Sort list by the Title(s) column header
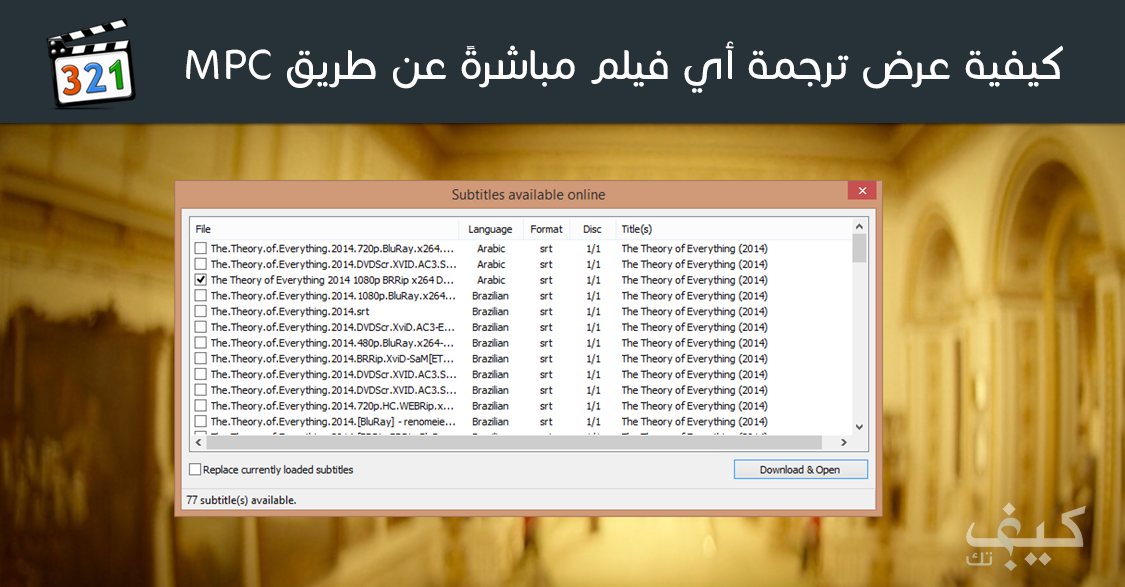The width and height of the screenshot is (1125, 587). pyautogui.click(x=733, y=229)
